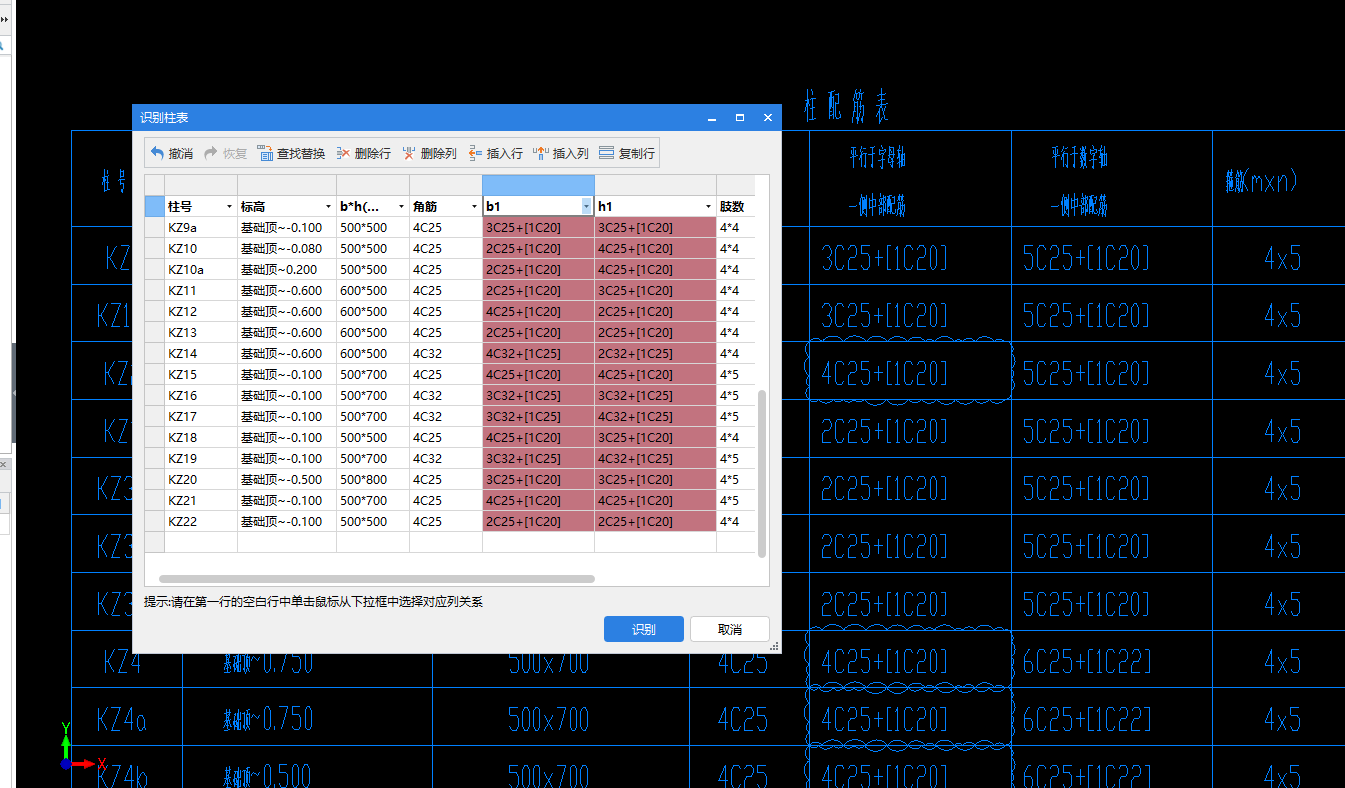Click 删除列 delete column tool
The width and height of the screenshot is (1345, 788).
[x=429, y=153]
